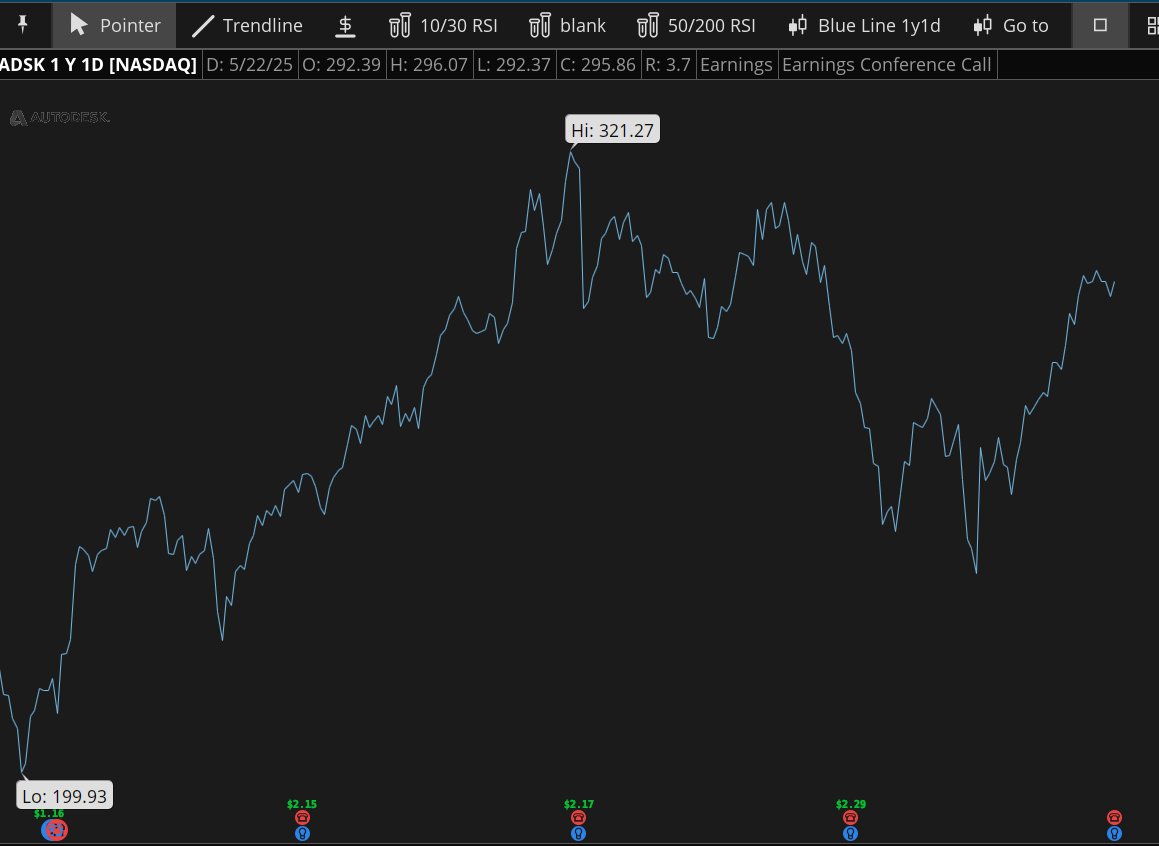Click the high price H: 296.07
The height and width of the screenshot is (846, 1159).
coord(429,65)
